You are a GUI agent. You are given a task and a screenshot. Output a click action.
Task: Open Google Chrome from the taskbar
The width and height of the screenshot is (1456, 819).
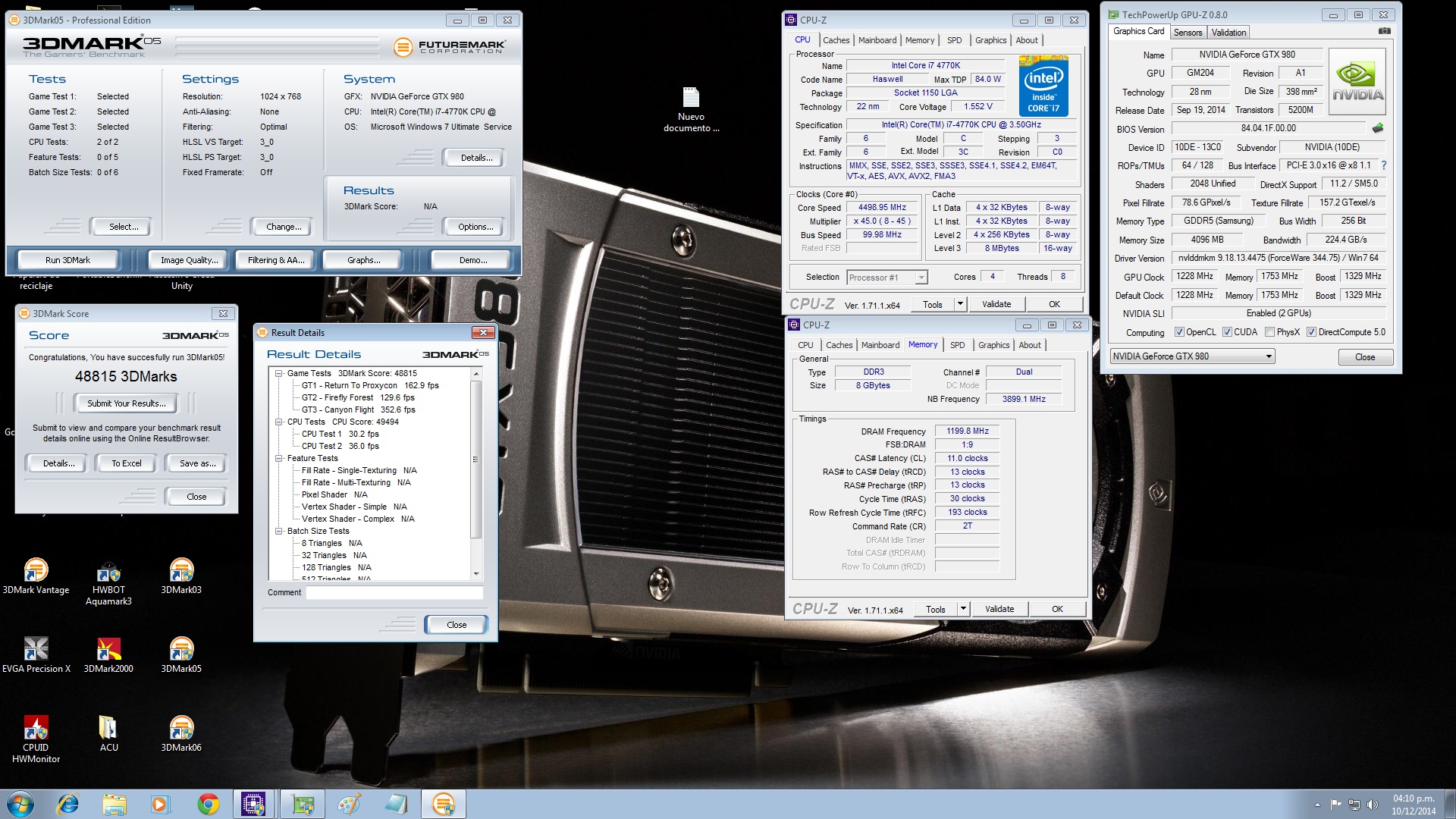point(208,804)
